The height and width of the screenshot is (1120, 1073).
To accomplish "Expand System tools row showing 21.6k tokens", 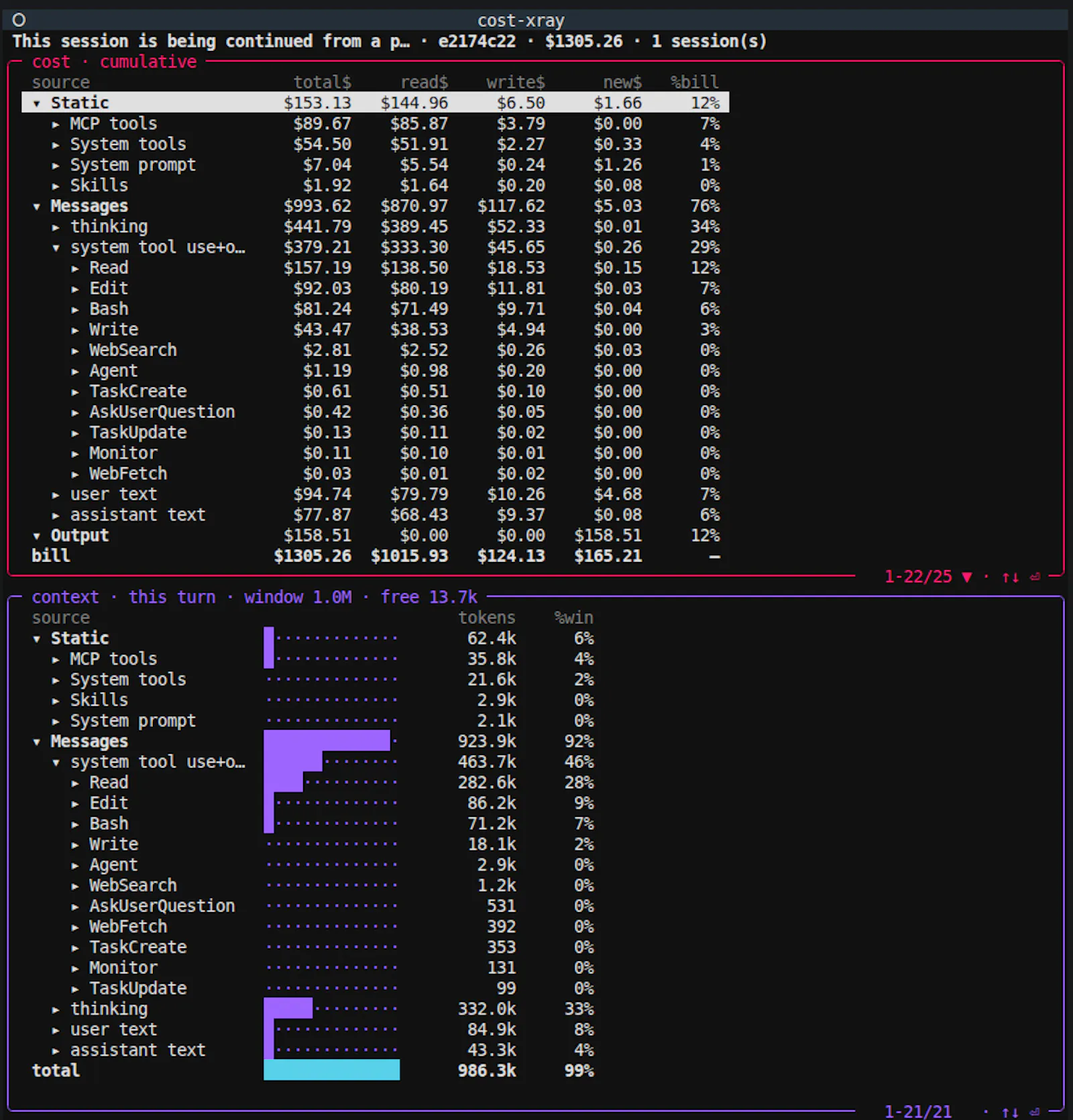I will coord(56,680).
